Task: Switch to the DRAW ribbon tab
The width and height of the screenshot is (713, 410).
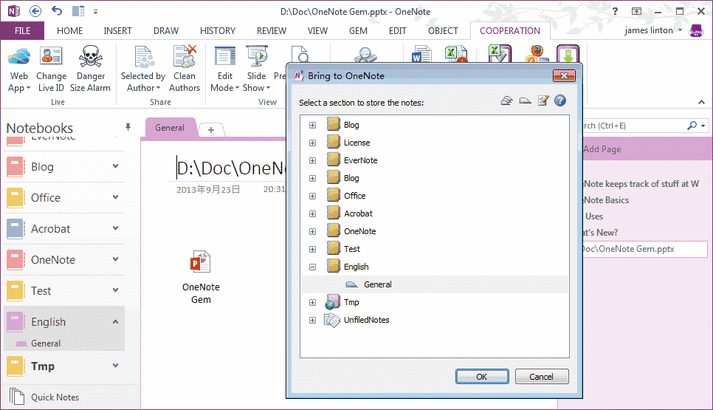Action: (166, 30)
